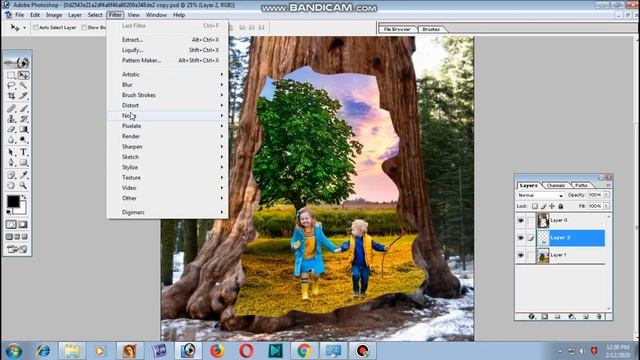Image resolution: width=640 pixels, height=360 pixels.
Task: Click Create new set folder icon
Action: [558, 316]
